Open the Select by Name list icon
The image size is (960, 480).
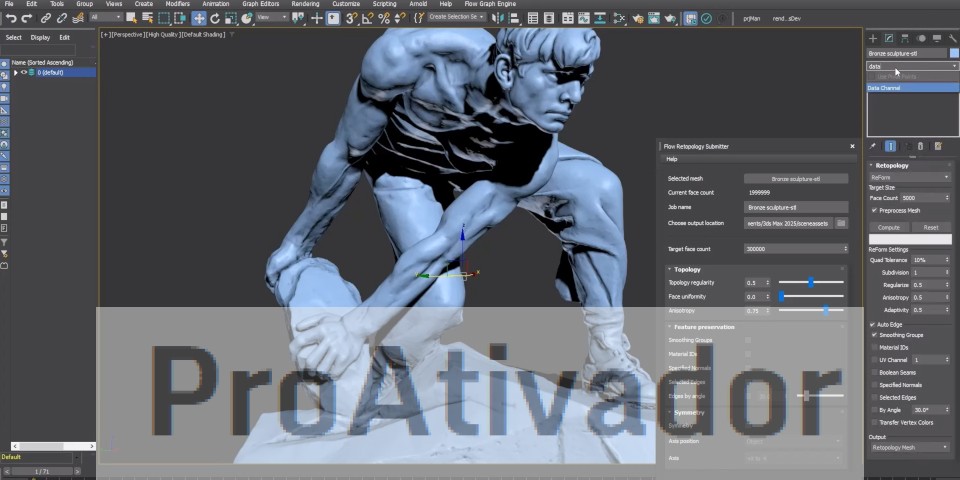[148, 18]
